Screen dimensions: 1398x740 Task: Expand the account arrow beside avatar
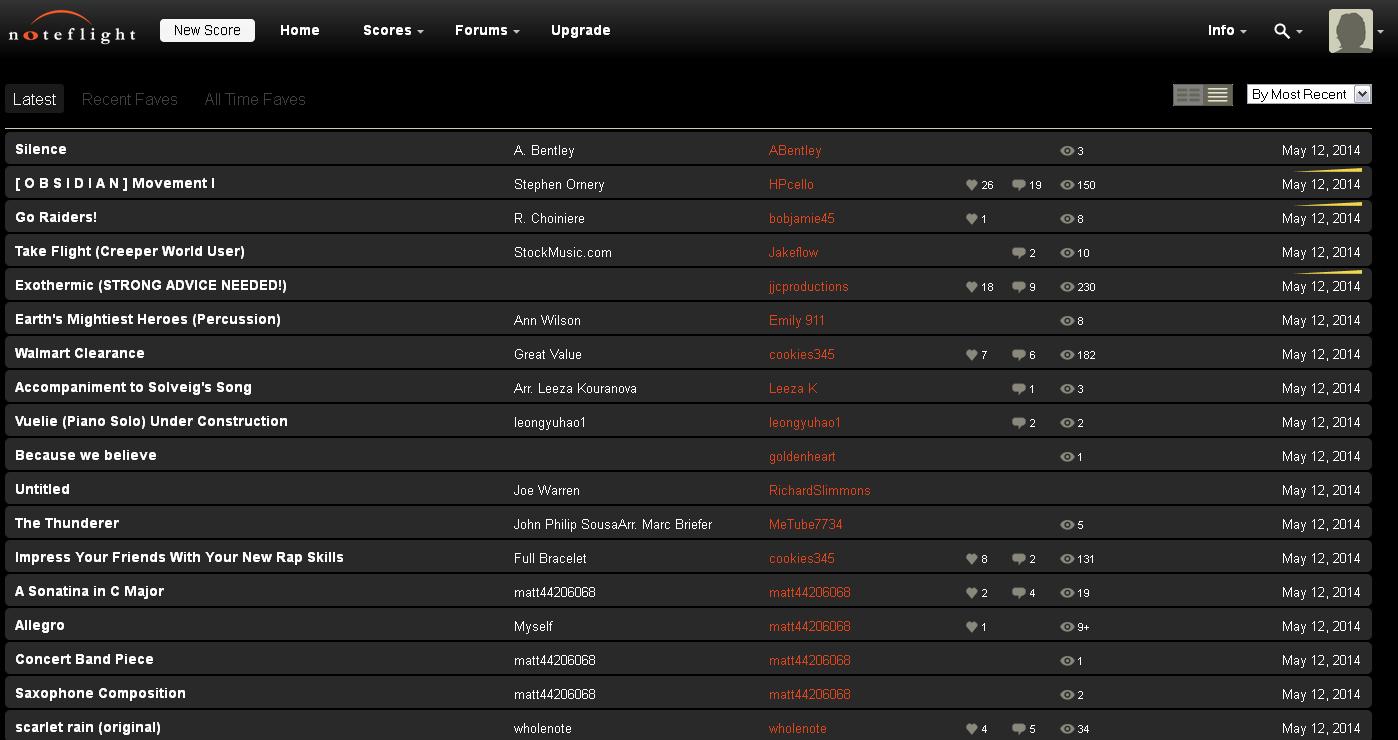point(1381,32)
